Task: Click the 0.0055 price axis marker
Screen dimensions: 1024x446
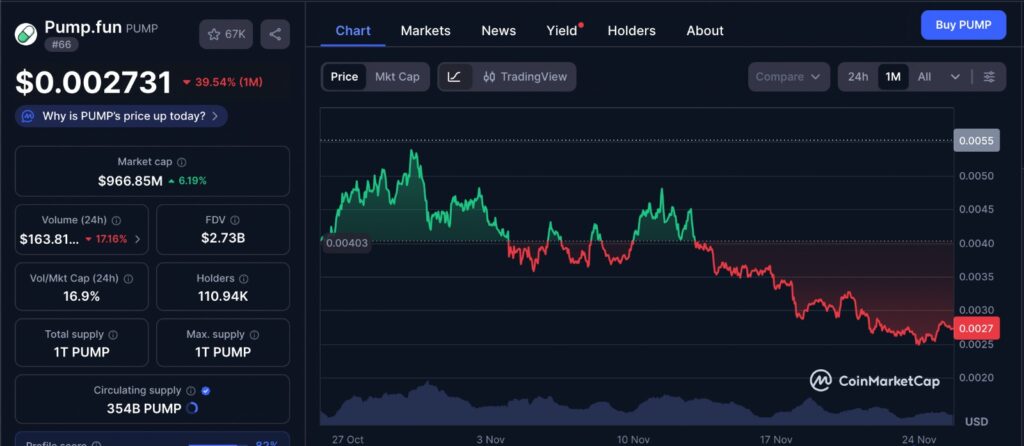Action: [976, 140]
